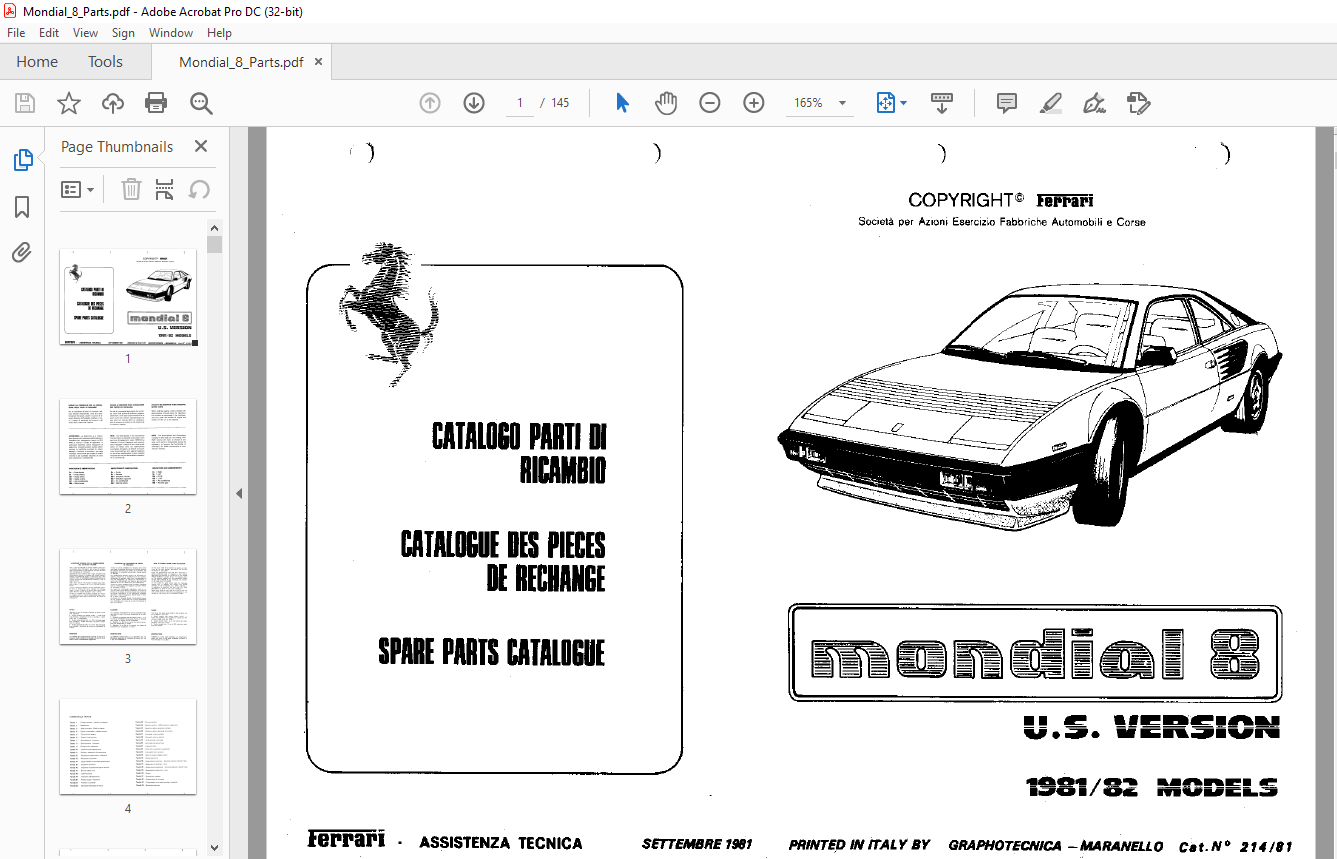Zoom out with minus icon
This screenshot has height=859, width=1337.
(710, 103)
